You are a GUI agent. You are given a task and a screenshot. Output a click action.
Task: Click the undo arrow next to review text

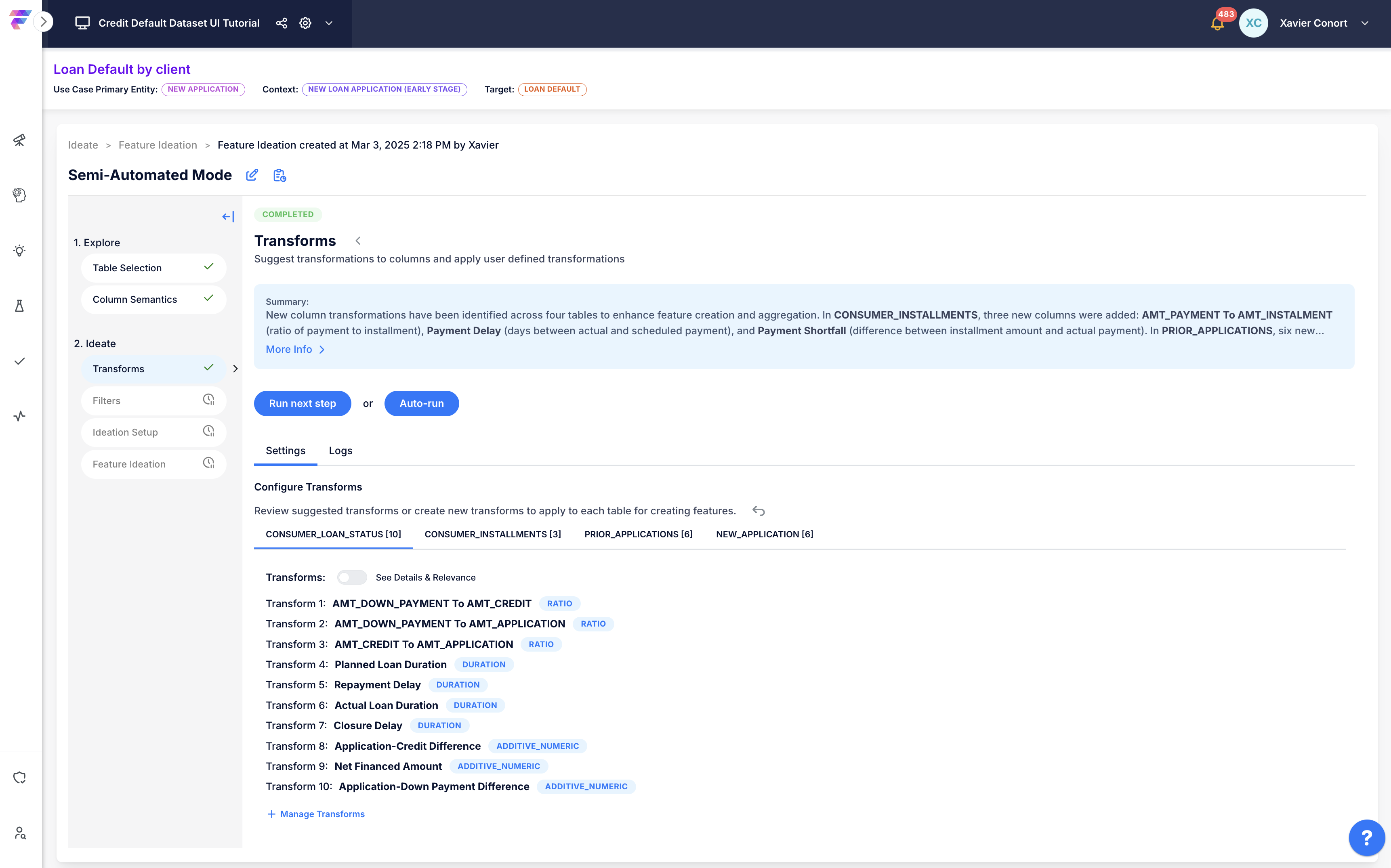[759, 511]
